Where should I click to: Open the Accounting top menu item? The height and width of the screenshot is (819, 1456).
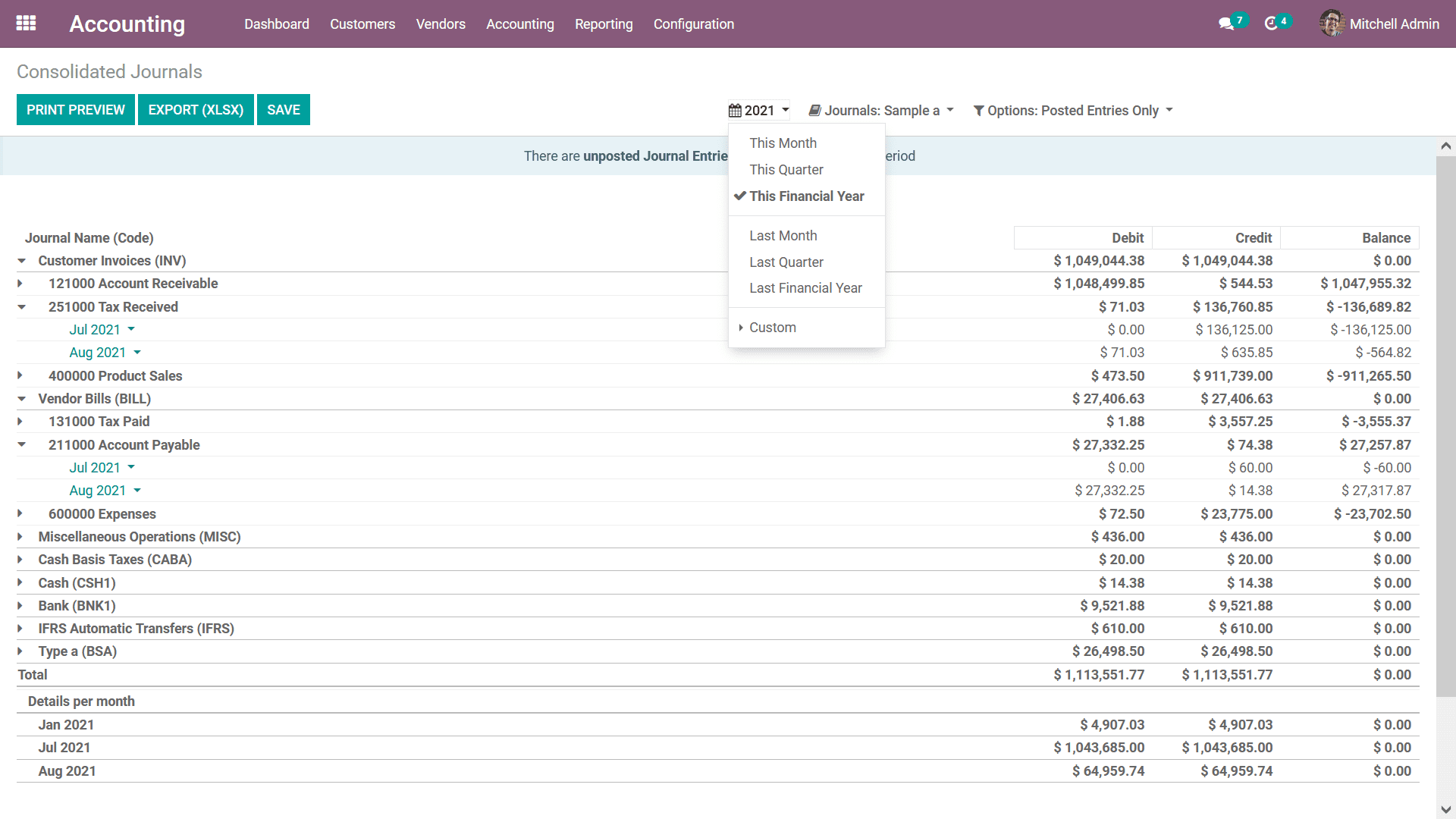coord(520,24)
